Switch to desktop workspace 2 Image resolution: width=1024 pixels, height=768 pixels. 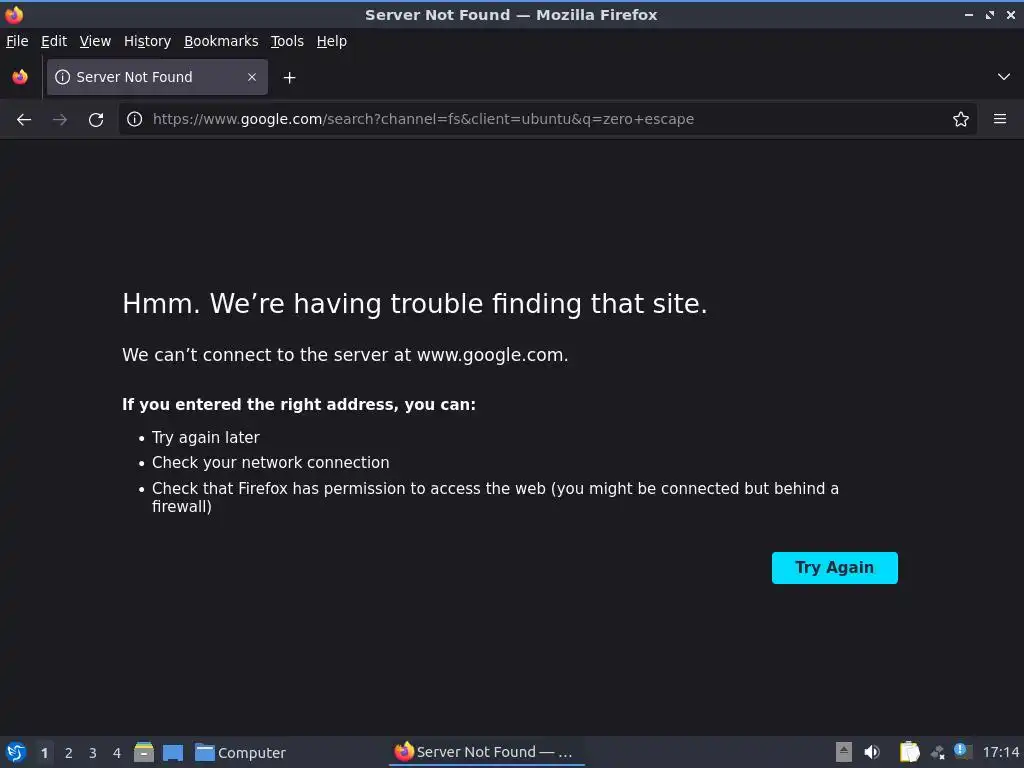click(69, 753)
